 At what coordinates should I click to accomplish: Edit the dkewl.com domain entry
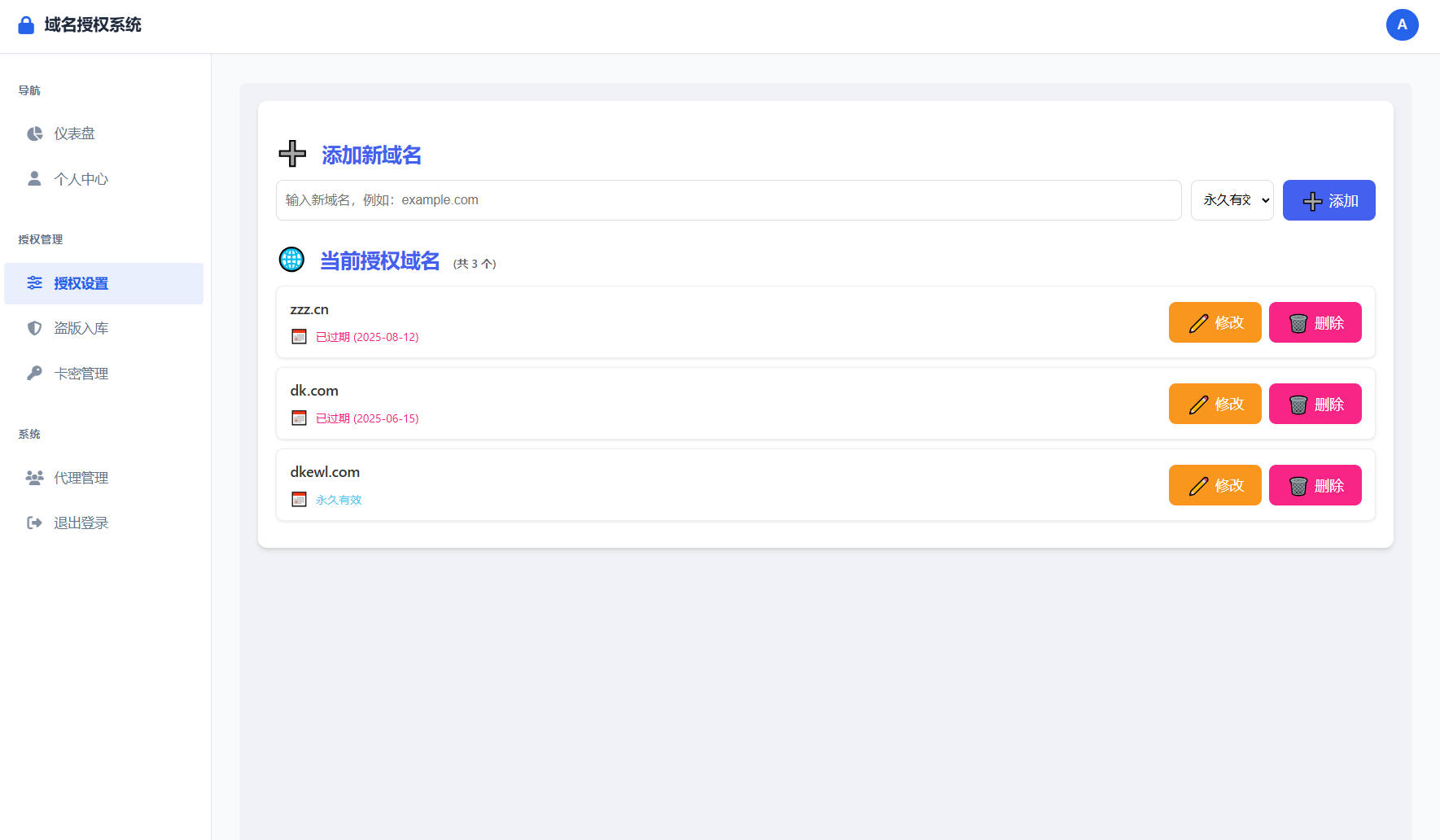point(1215,485)
